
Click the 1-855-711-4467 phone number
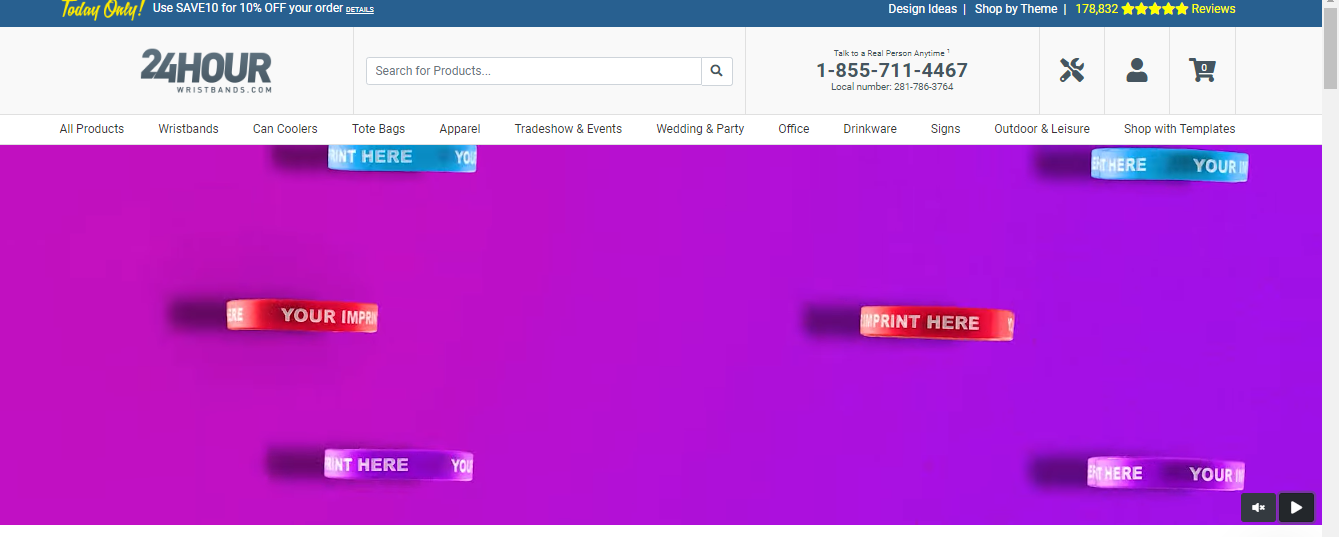coord(892,70)
